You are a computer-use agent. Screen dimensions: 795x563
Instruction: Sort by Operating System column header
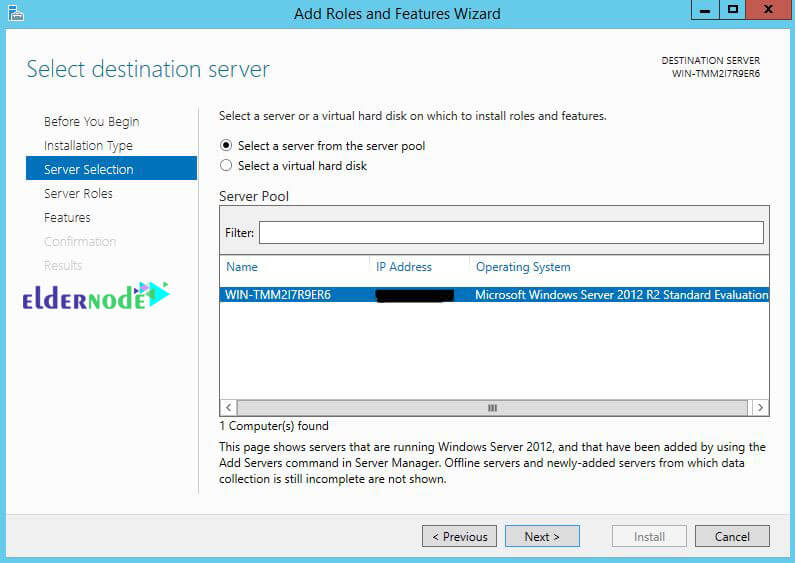pos(523,267)
